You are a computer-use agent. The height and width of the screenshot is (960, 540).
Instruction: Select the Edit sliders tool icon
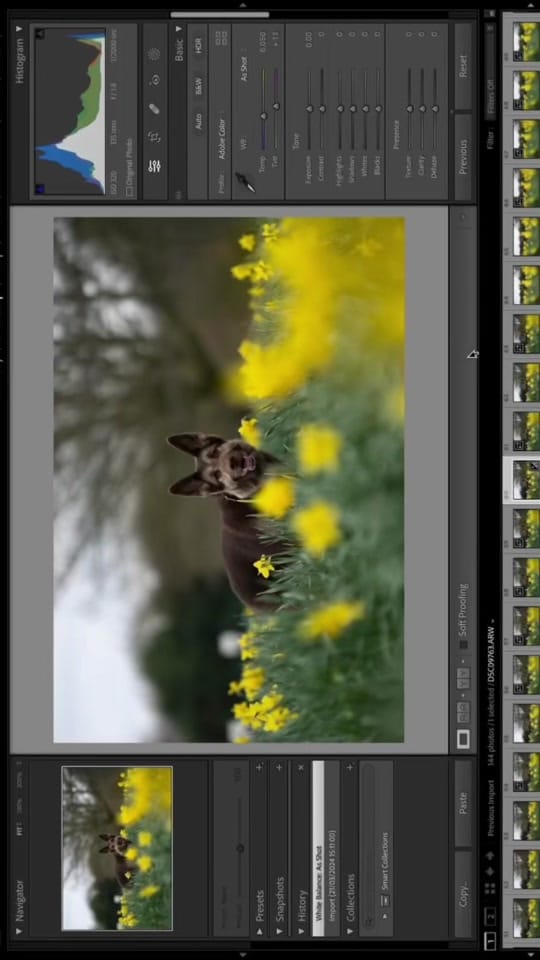[x=154, y=166]
